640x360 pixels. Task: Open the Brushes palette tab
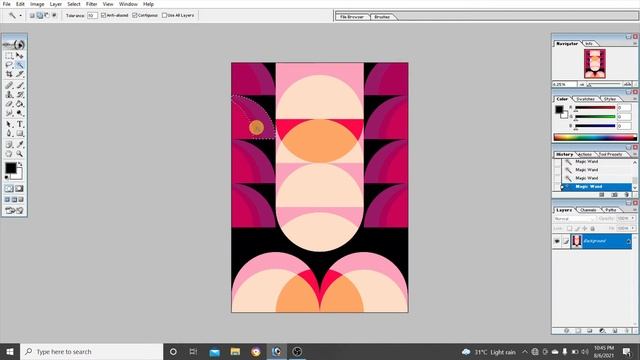pyautogui.click(x=382, y=17)
